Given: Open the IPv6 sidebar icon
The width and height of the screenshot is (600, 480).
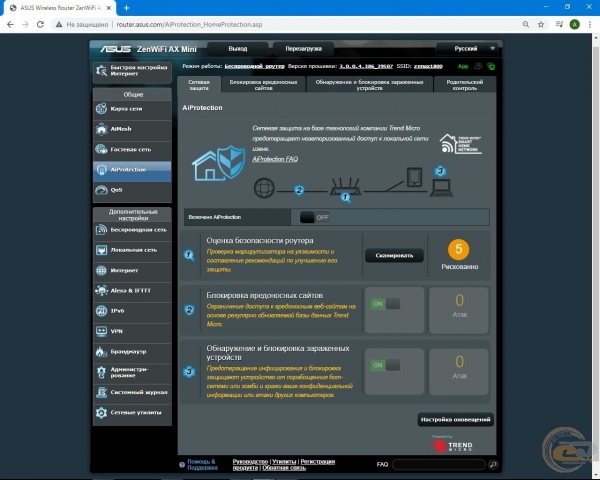Looking at the screenshot, I should 101,311.
